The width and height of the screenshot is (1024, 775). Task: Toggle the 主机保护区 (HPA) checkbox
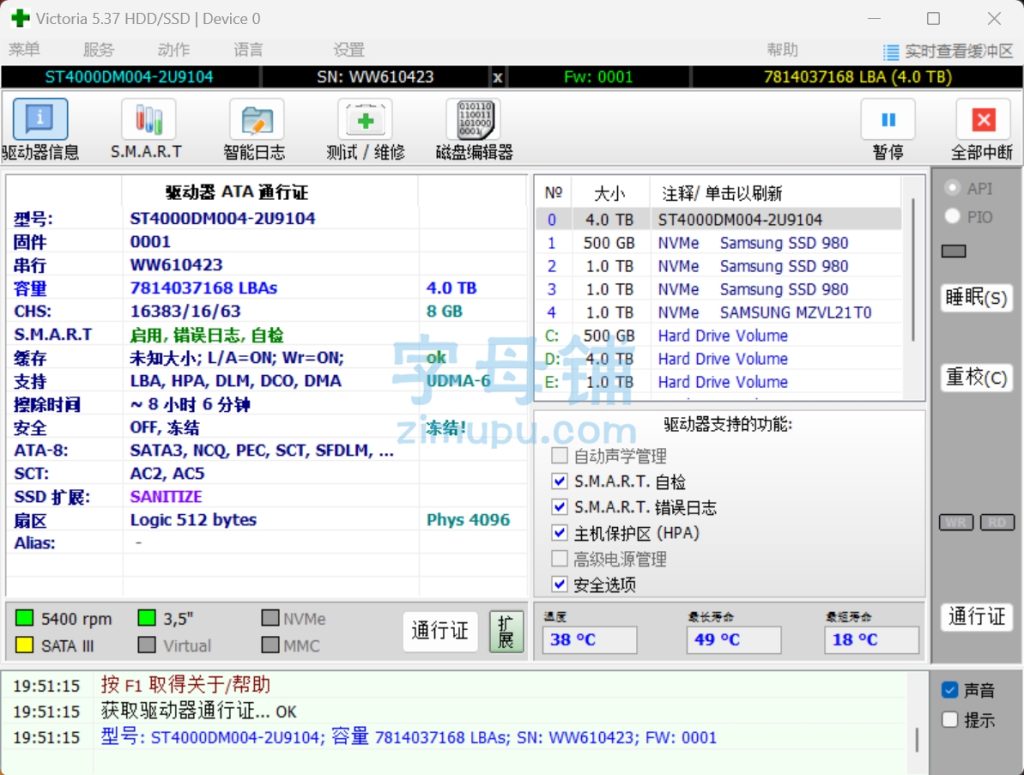tap(559, 533)
